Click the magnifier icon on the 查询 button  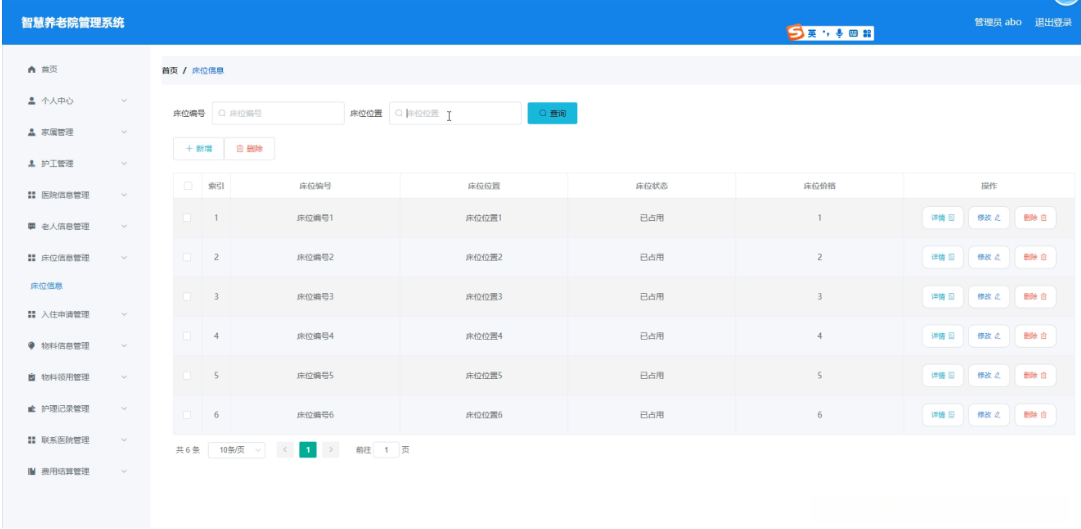tap(543, 113)
